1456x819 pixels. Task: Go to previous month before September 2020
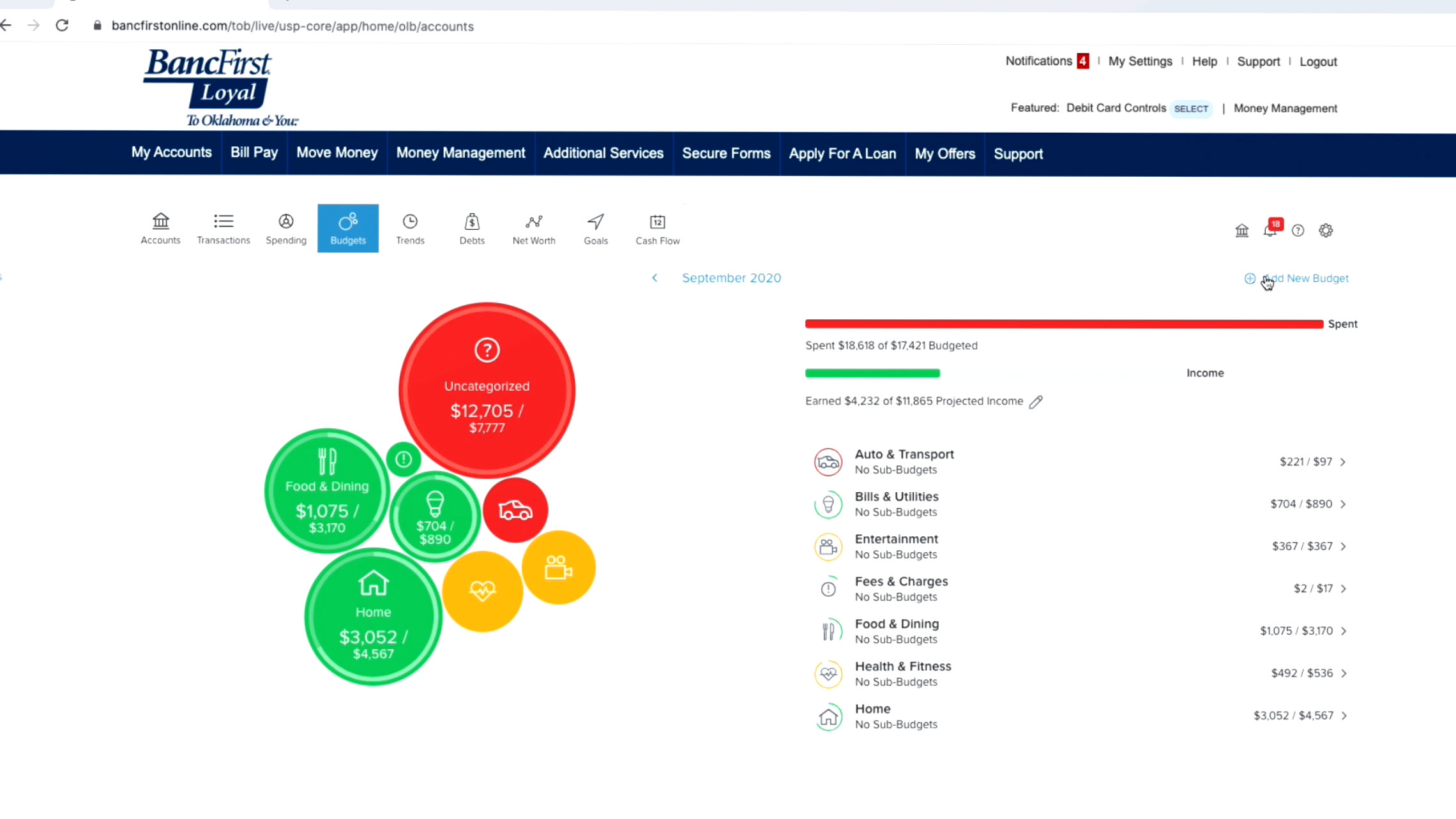point(655,278)
